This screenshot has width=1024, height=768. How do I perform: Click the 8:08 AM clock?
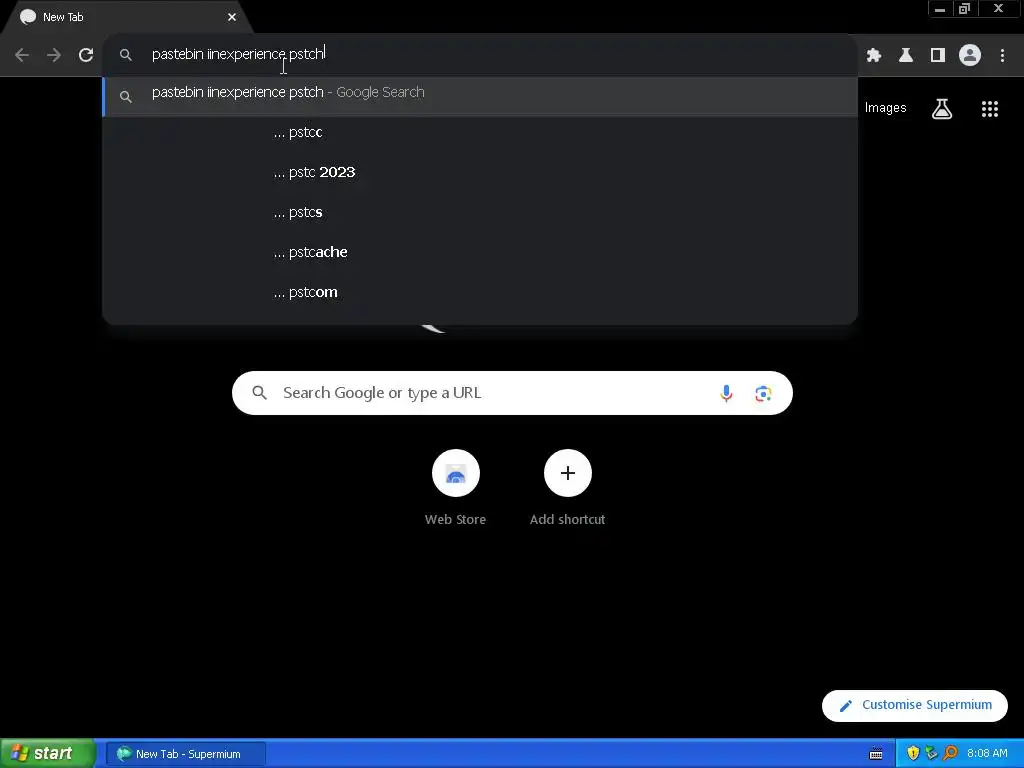click(987, 754)
